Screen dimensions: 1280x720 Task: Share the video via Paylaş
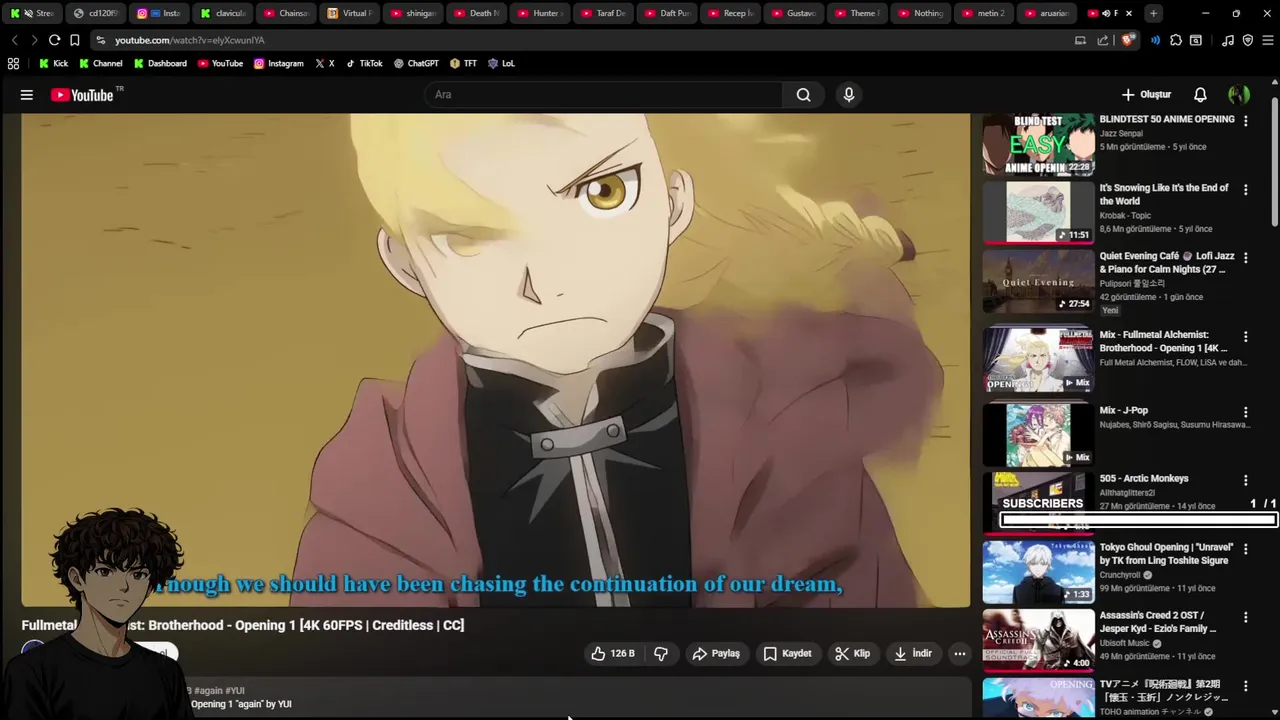[716, 654]
